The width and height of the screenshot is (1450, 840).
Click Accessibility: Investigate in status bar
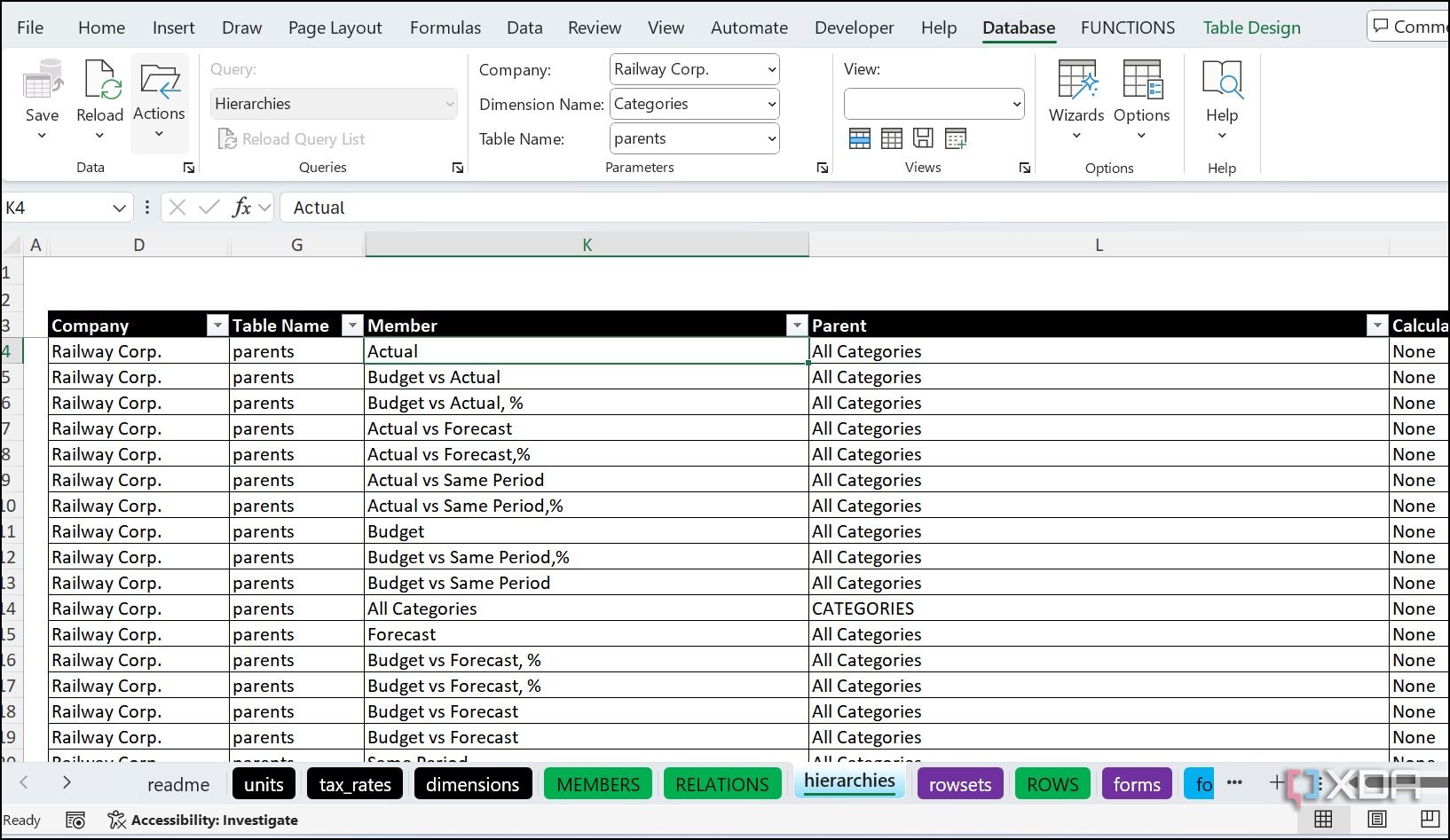tap(203, 820)
